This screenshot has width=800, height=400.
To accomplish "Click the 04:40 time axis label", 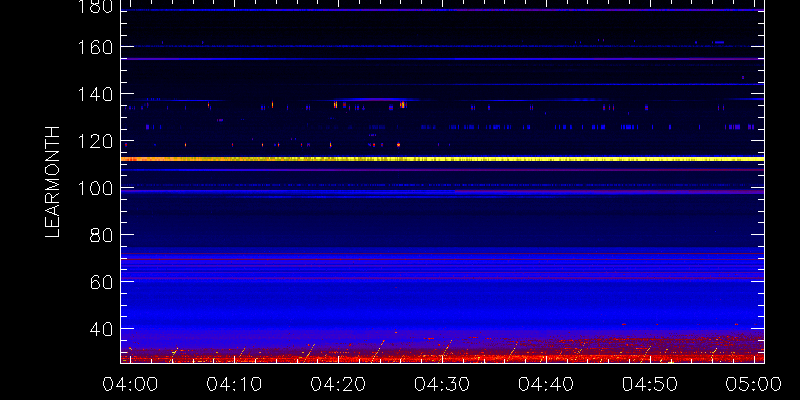I will tap(546, 384).
